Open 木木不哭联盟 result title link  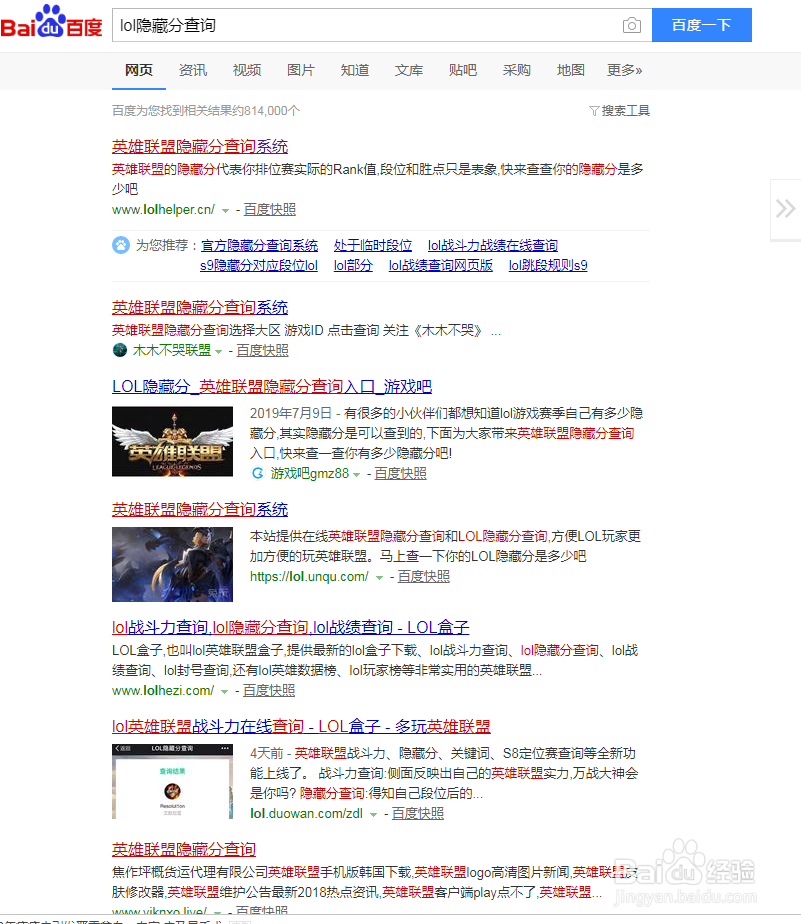point(200,307)
